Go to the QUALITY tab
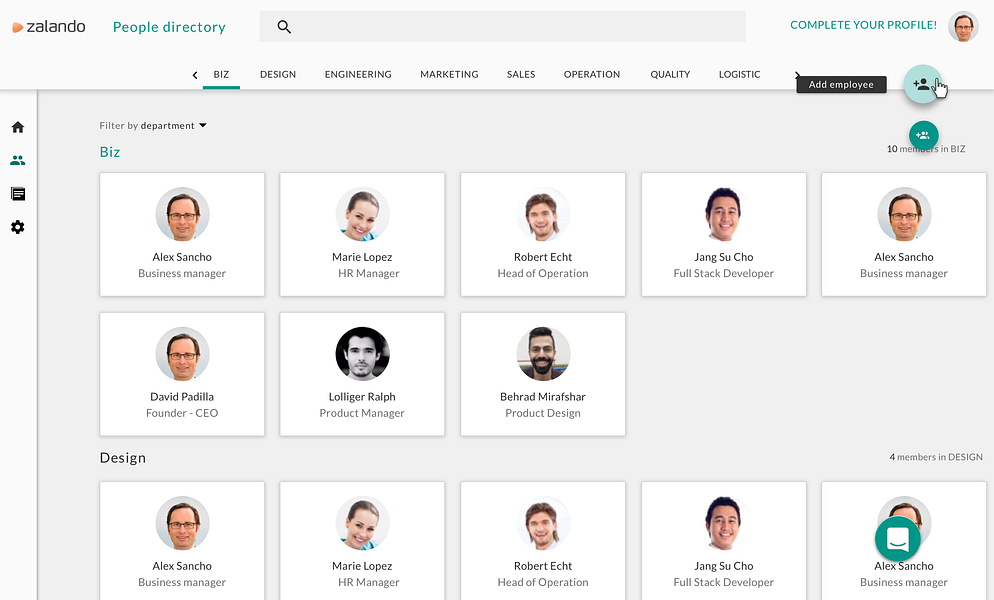Viewport: 994px width, 600px height. pyautogui.click(x=670, y=74)
